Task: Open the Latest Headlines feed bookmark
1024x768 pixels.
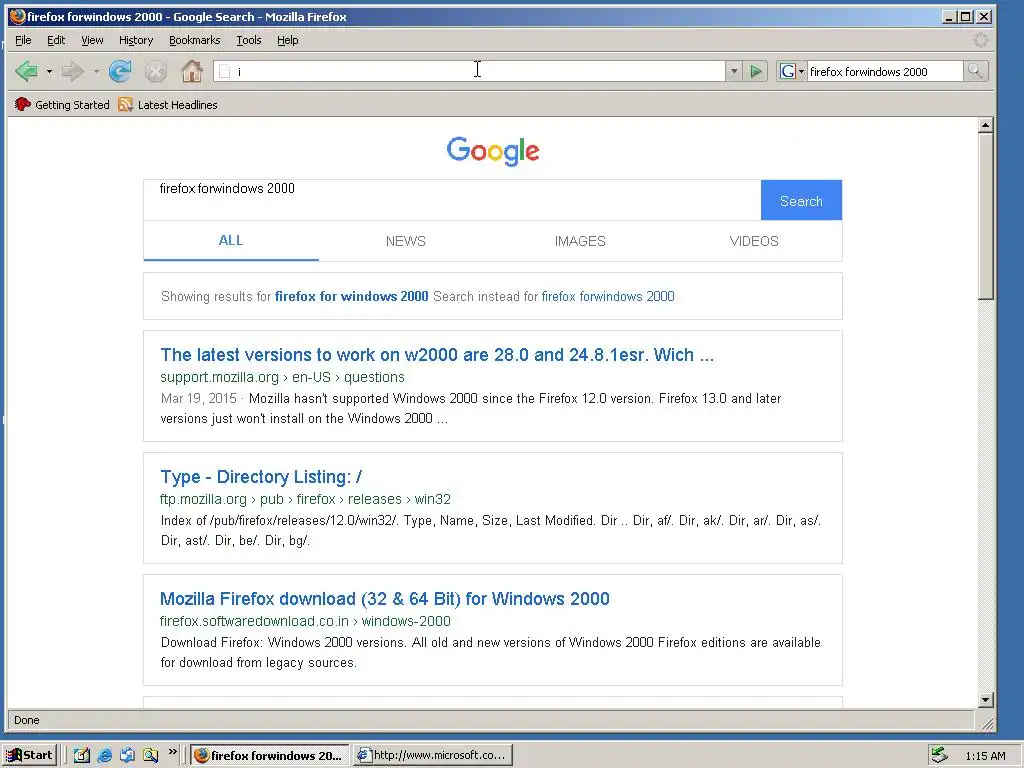Action: click(168, 104)
